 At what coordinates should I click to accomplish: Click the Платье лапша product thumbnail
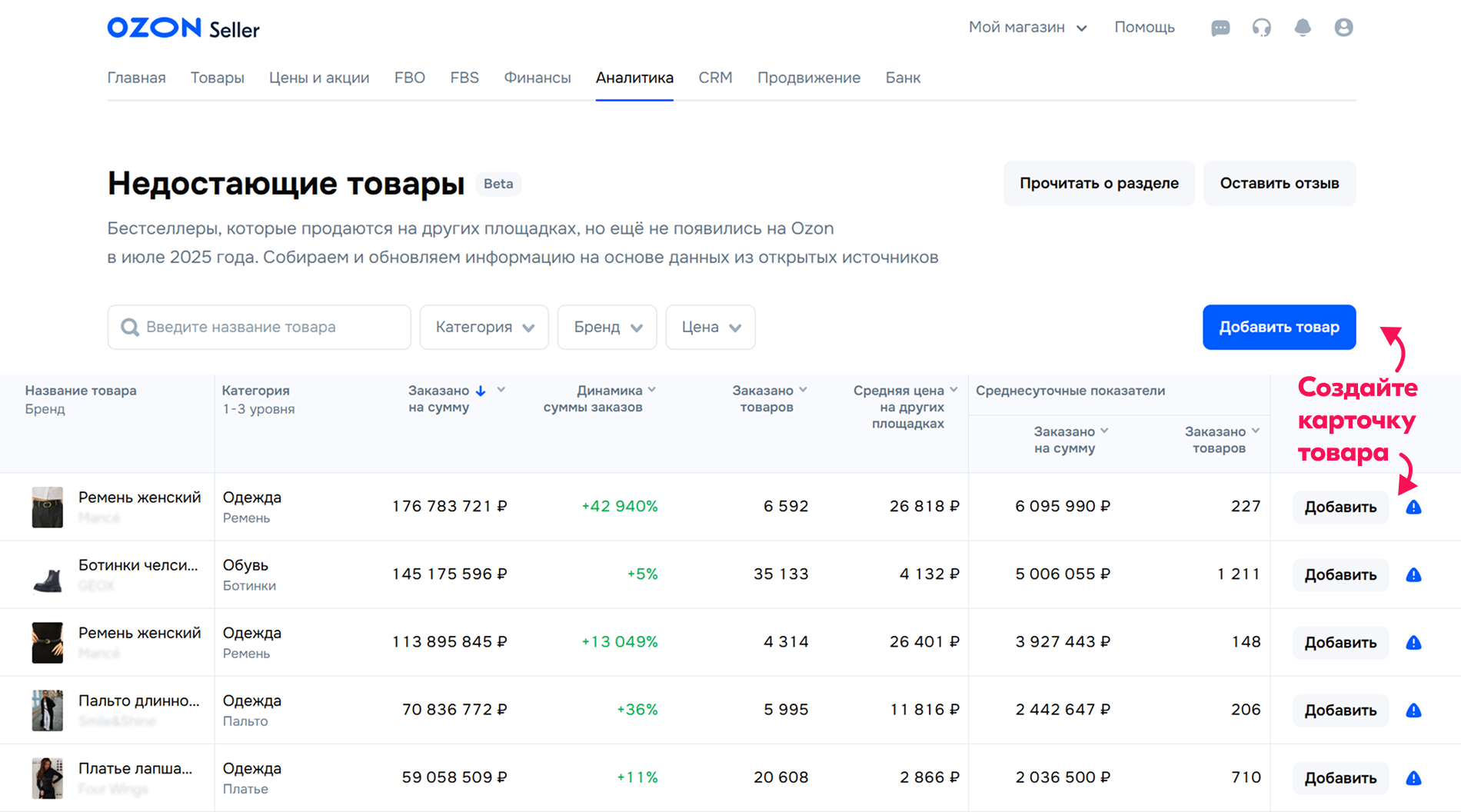tap(47, 778)
